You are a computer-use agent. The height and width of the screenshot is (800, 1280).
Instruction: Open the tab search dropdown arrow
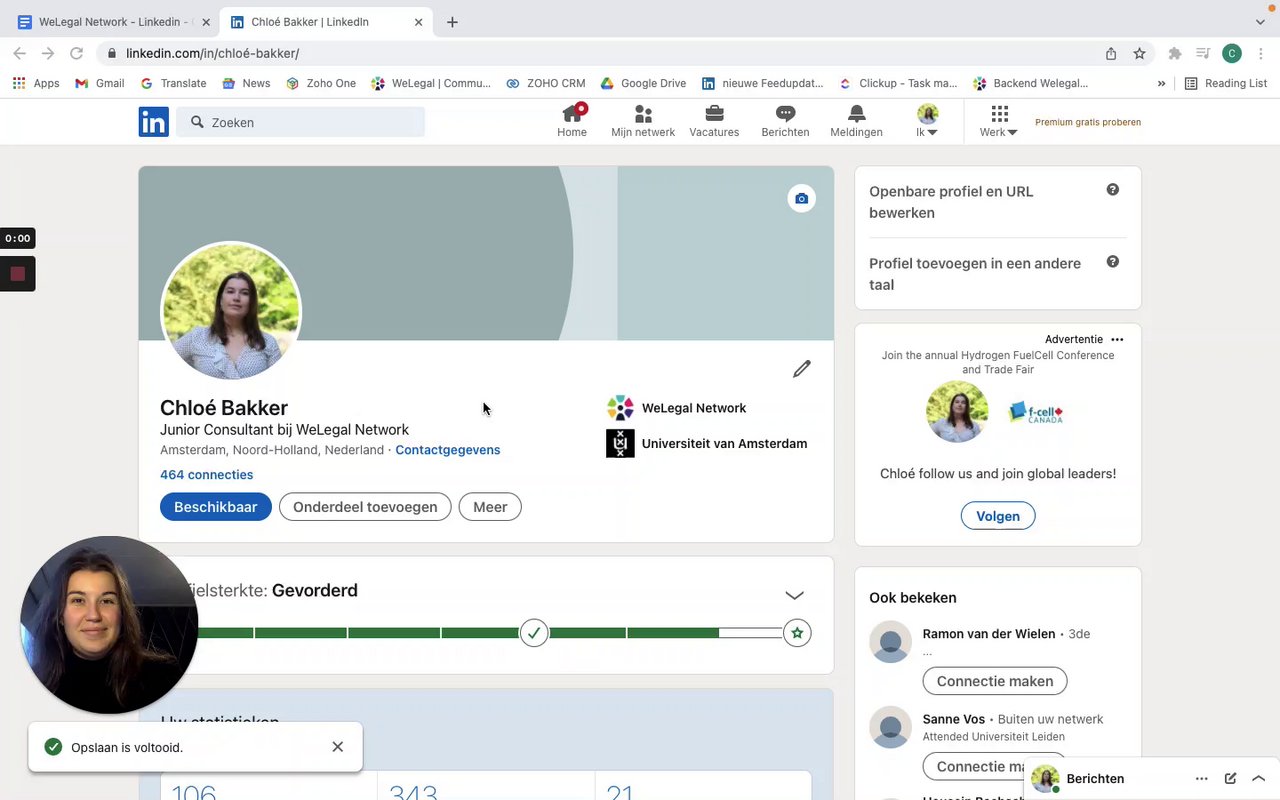point(1260,22)
